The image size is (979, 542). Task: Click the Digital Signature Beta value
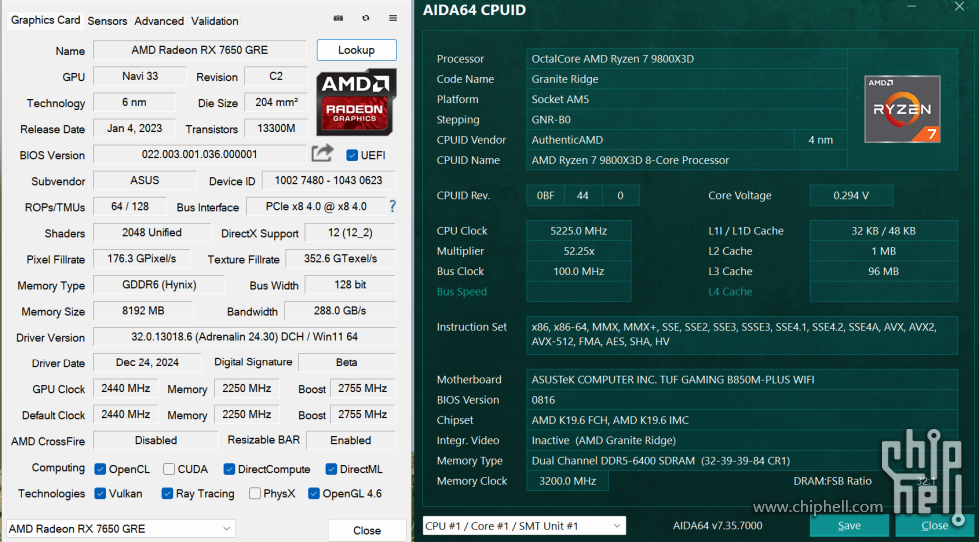pyautogui.click(x=347, y=362)
